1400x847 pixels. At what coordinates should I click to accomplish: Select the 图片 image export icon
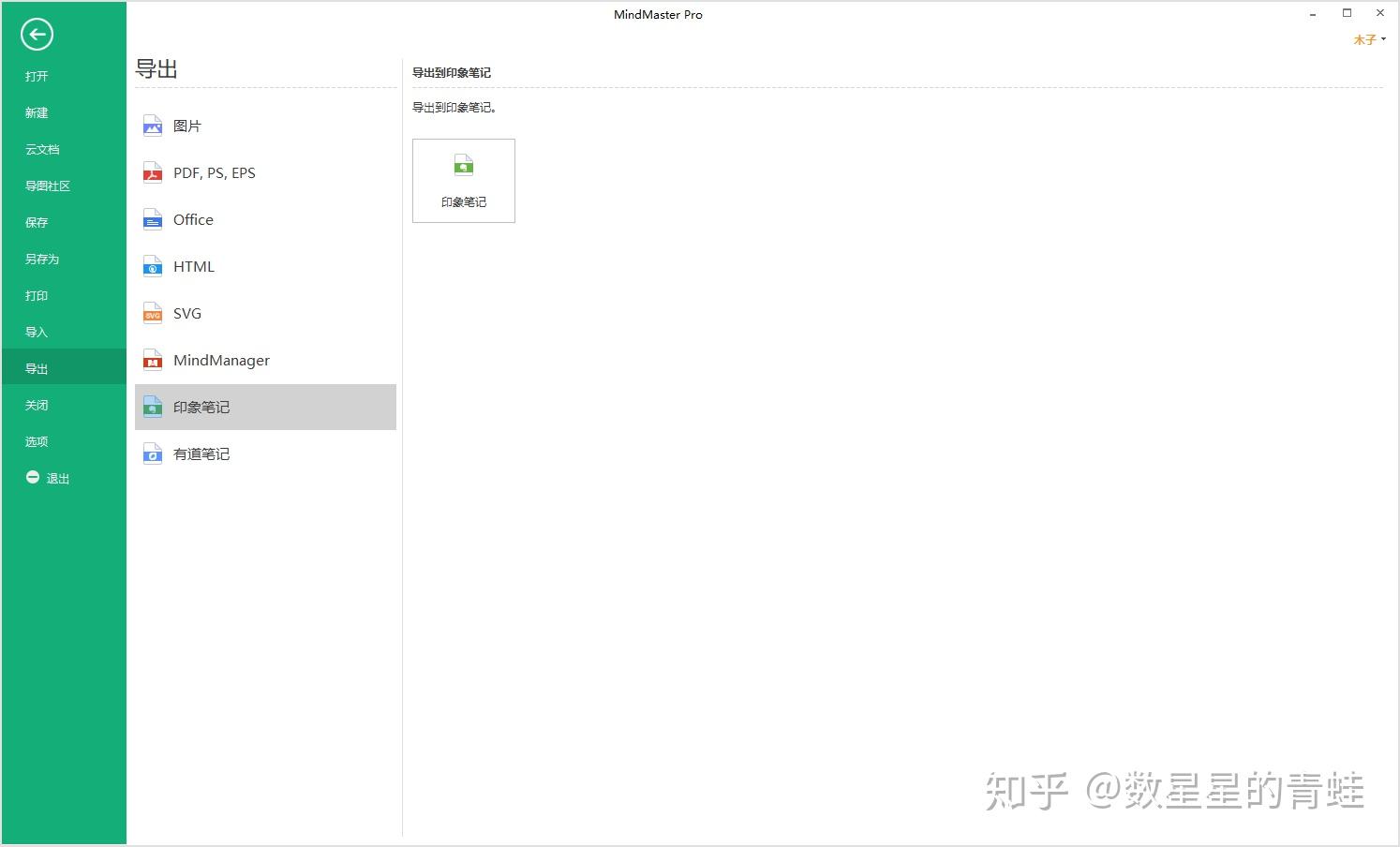(153, 126)
